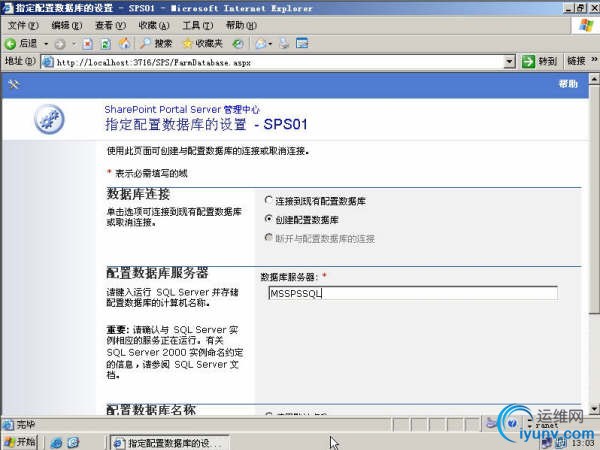Click the vertical scrollbar thumb
The image size is (600, 450).
point(594,199)
